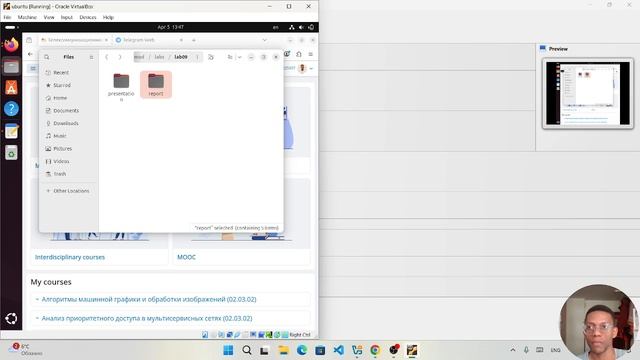Select the presentation folder
Viewport: 640px width, 360px height.
click(x=121, y=86)
